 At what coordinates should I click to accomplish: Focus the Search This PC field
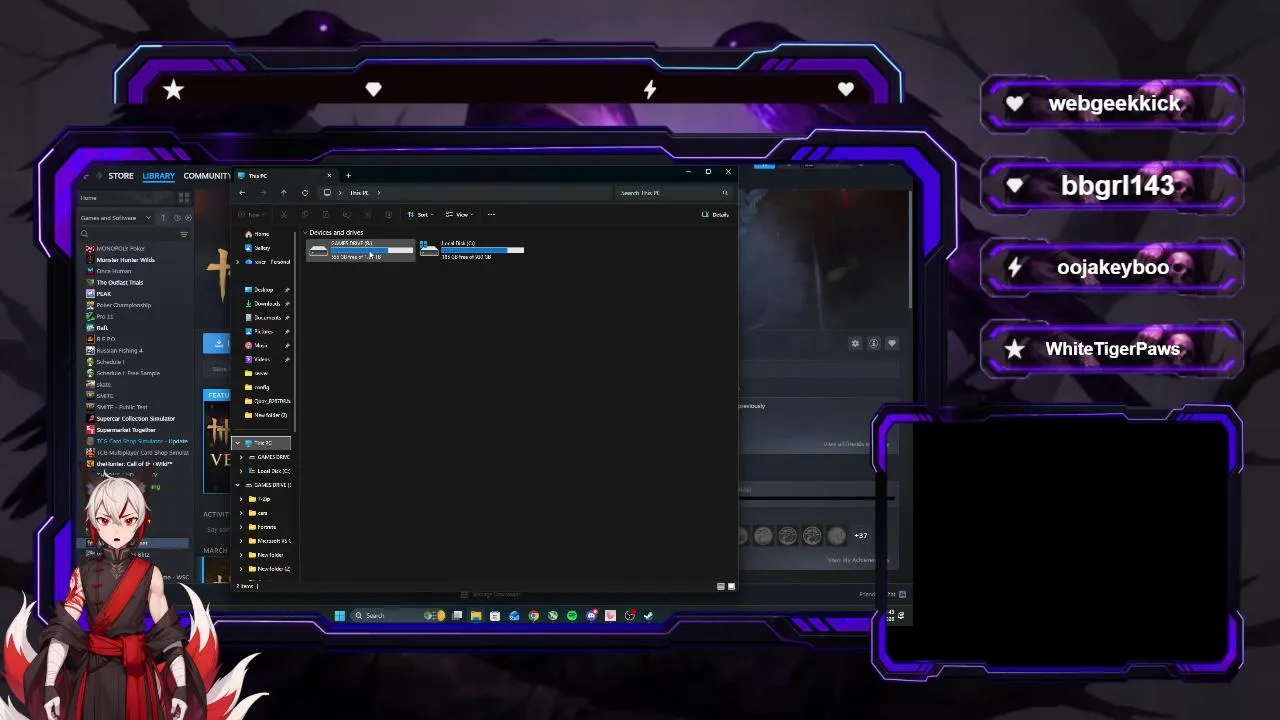[672, 193]
